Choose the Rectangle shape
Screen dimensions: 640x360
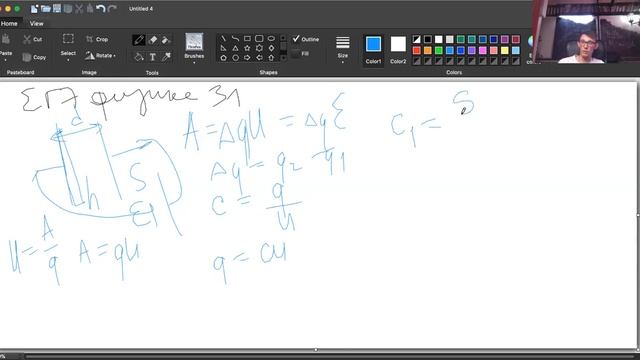tap(247, 39)
